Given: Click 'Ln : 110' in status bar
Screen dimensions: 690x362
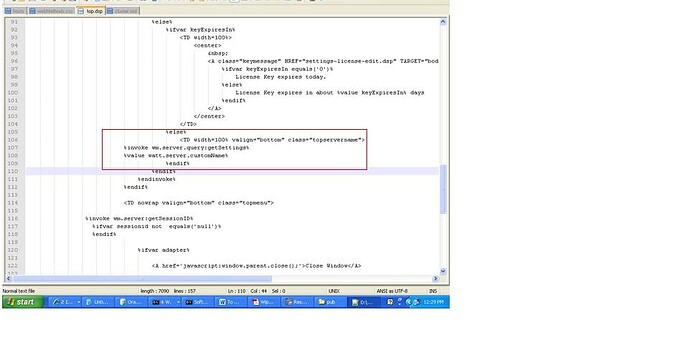Looking at the screenshot, I should point(236,291).
